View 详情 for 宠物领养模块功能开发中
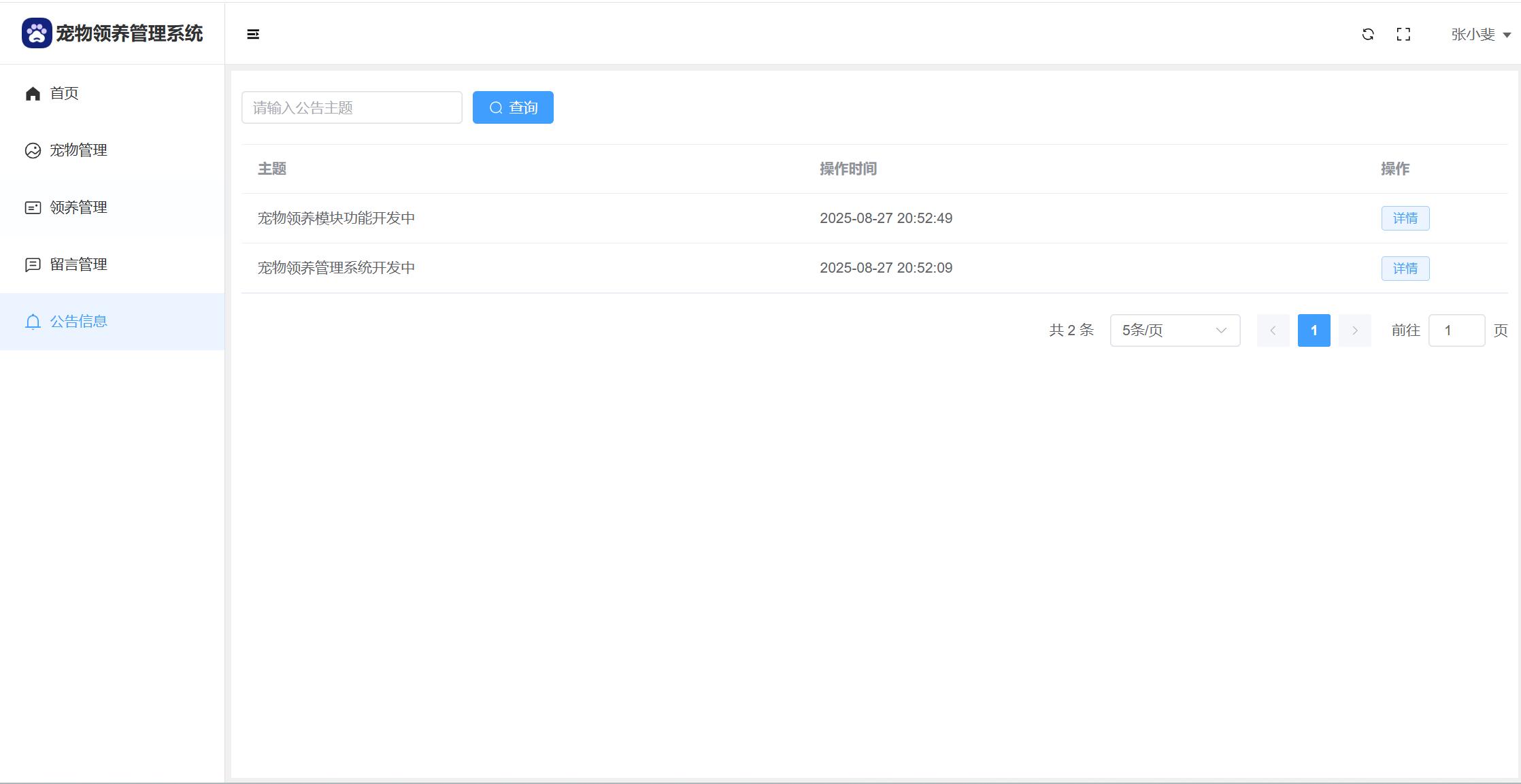The height and width of the screenshot is (784, 1521). click(x=1405, y=218)
